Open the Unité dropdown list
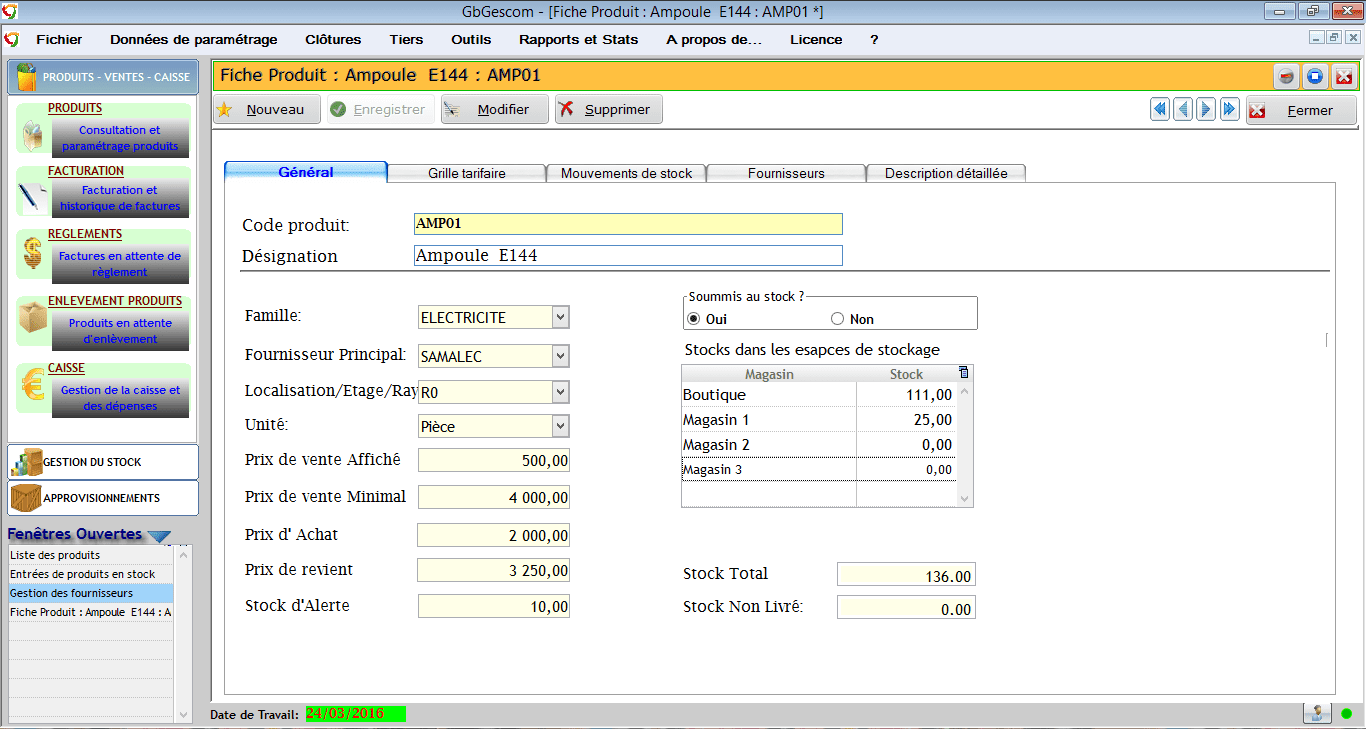The height and width of the screenshot is (729, 1366). click(x=560, y=426)
